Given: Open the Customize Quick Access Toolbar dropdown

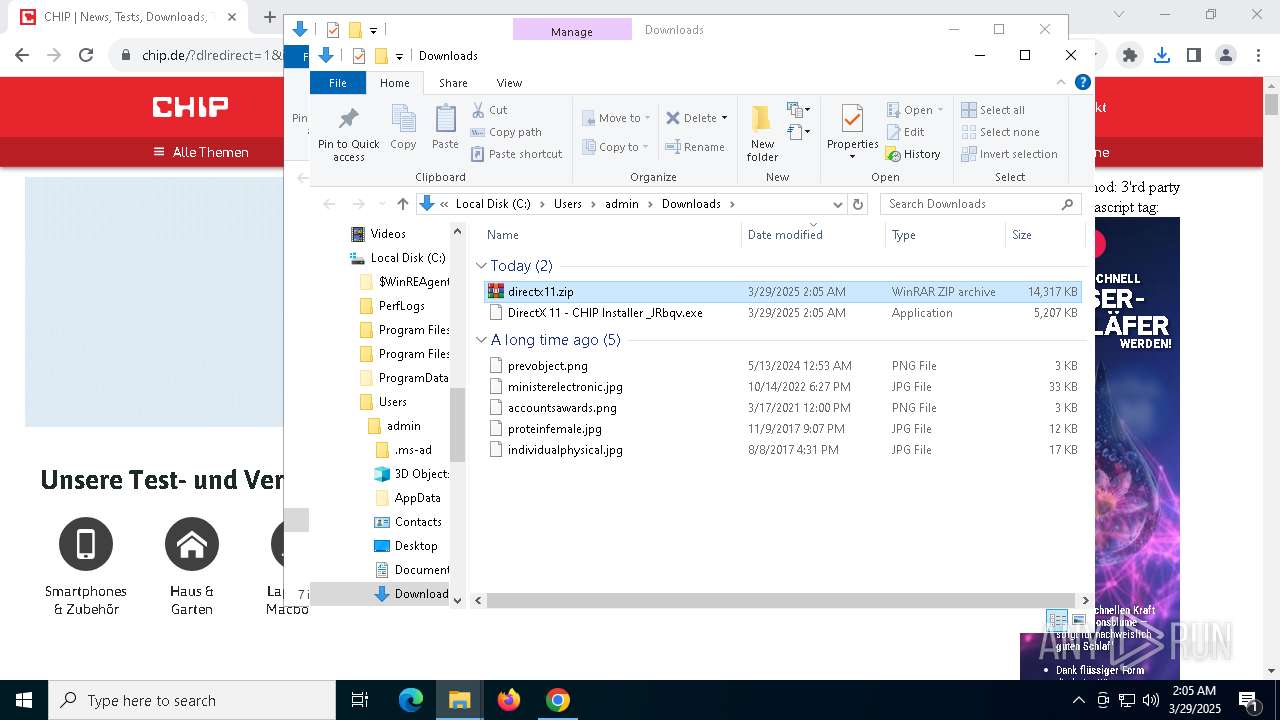Looking at the screenshot, I should pos(399,56).
